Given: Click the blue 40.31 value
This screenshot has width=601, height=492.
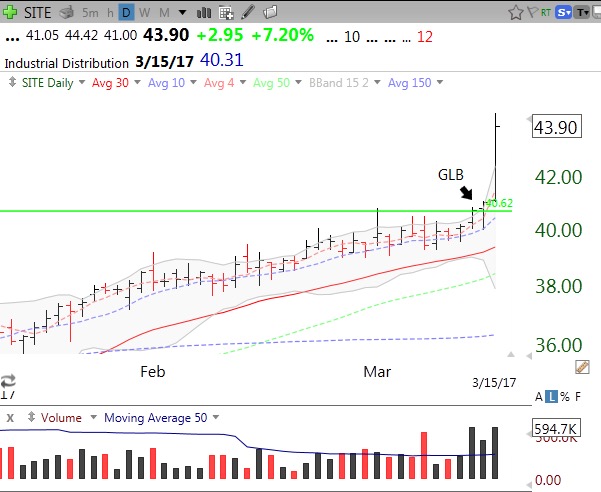Looking at the screenshot, I should pos(222,60).
